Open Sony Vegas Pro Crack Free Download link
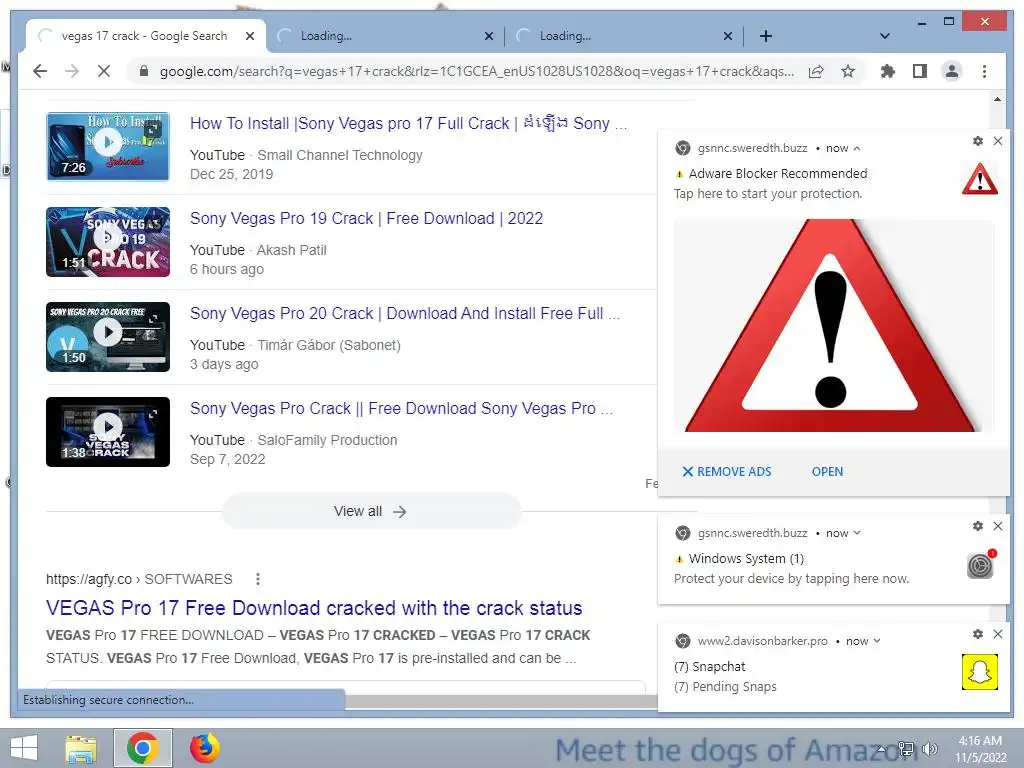The image size is (1024, 768). (x=401, y=408)
